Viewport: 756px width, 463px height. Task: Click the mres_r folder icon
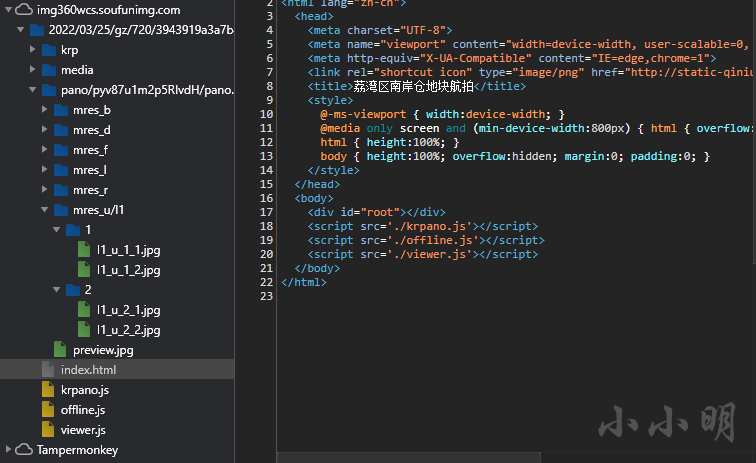coord(61,191)
